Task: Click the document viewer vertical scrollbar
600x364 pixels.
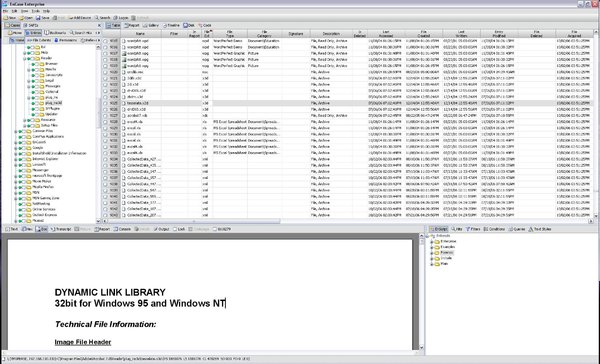Action: (x=422, y=292)
